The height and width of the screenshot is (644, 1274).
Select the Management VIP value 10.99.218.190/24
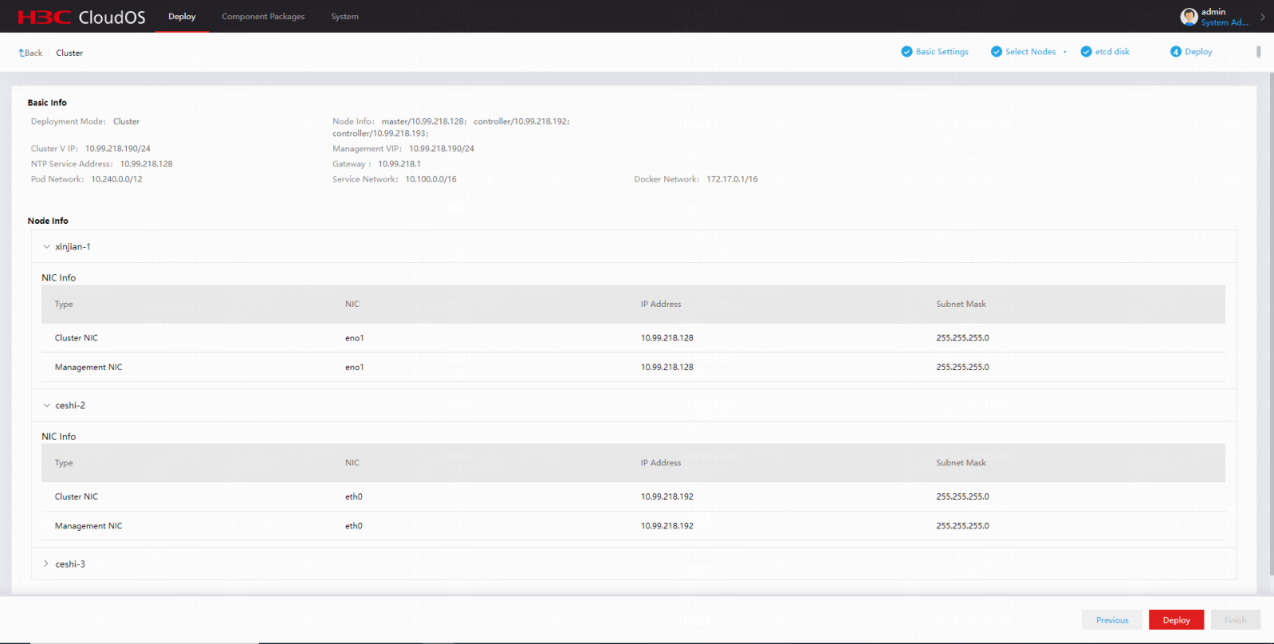pos(442,149)
